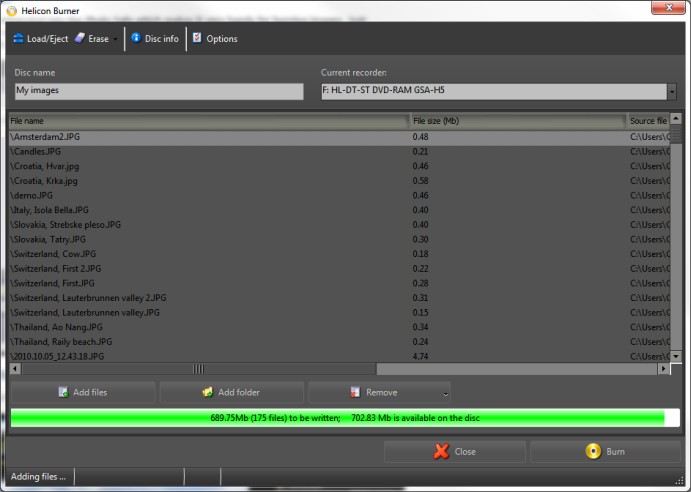Viewport: 691px width, 492px height.
Task: Select \Switzerland, First 2.JPG
Action: [339, 268]
